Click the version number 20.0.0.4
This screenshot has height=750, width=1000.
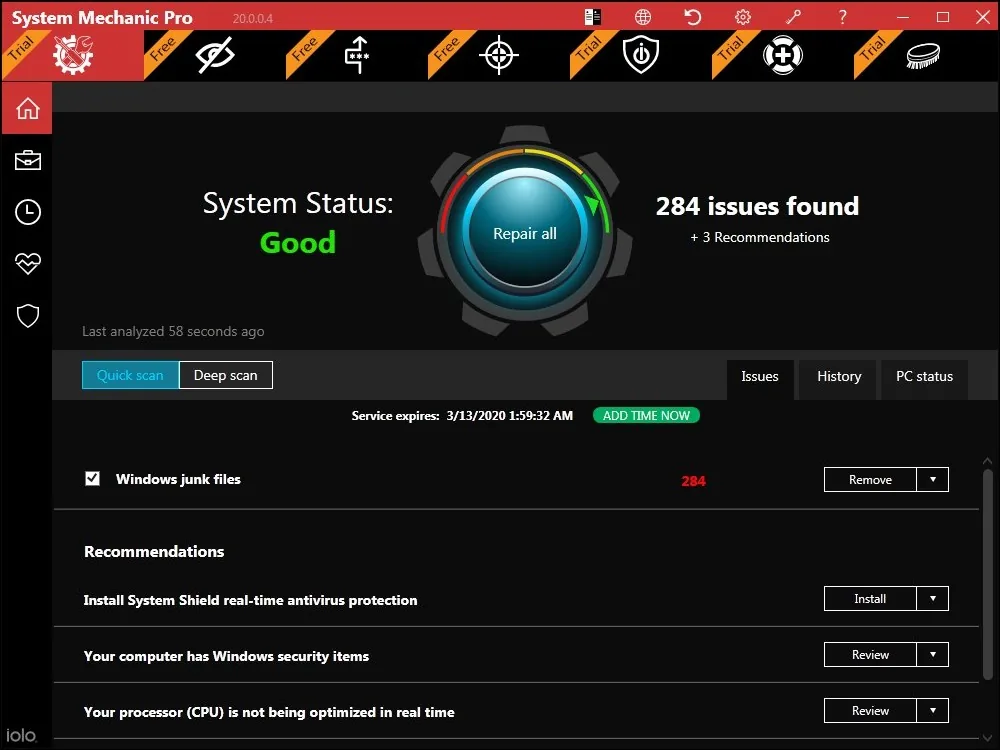click(x=253, y=18)
